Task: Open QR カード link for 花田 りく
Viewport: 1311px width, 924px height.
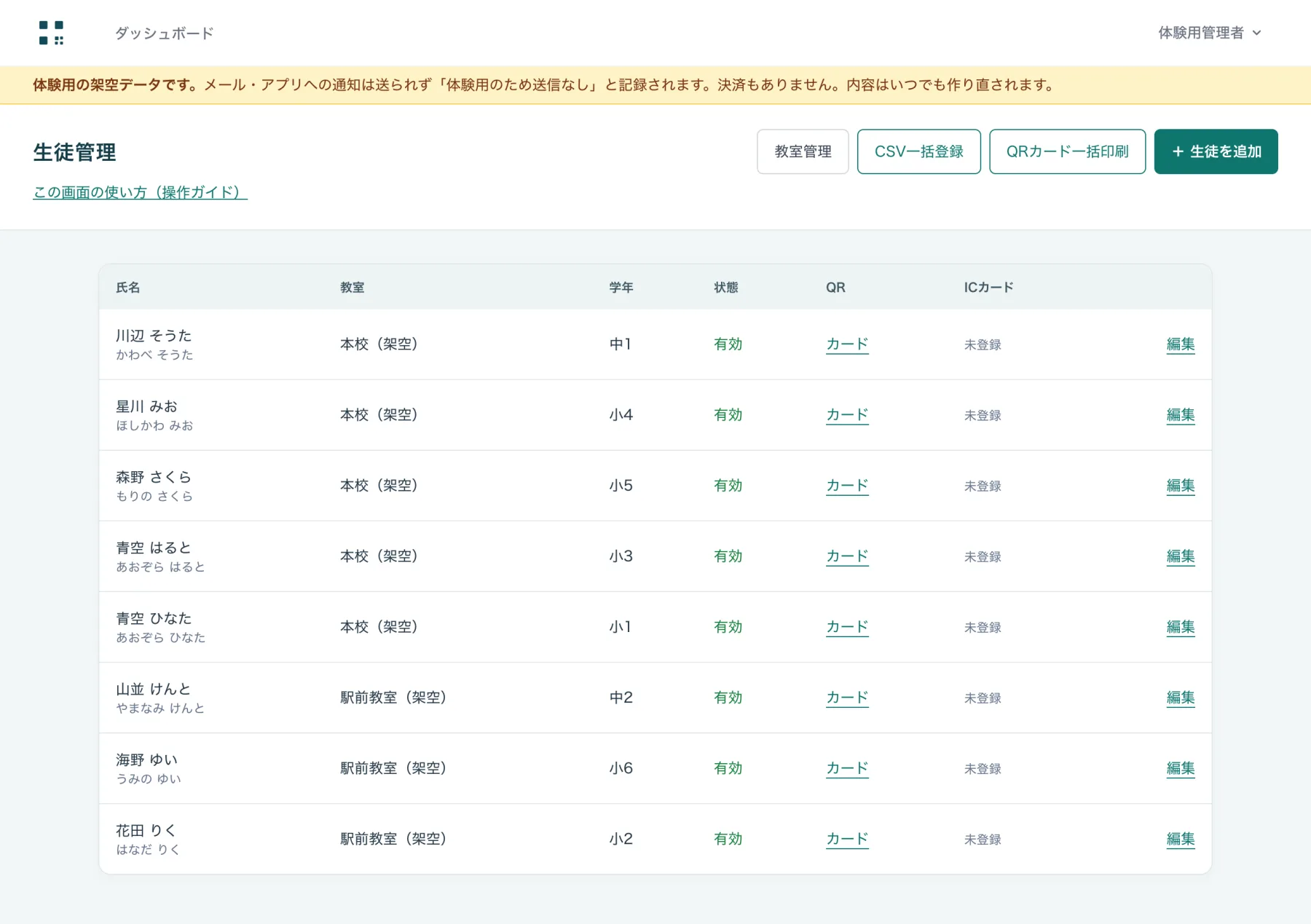Action: point(847,838)
